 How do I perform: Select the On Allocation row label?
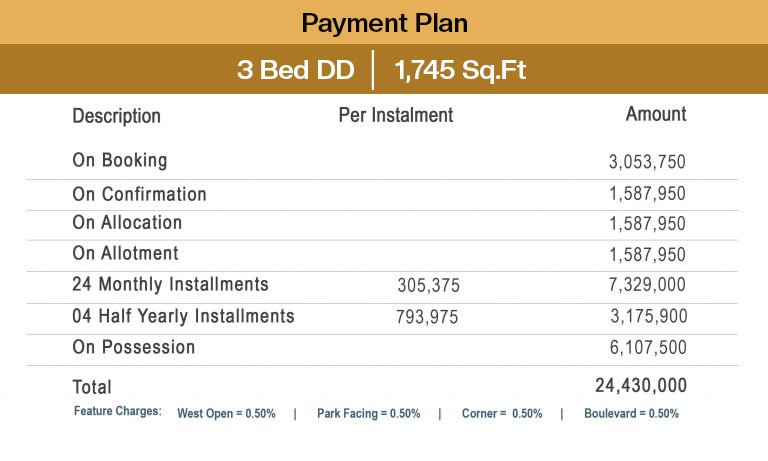pos(127,222)
